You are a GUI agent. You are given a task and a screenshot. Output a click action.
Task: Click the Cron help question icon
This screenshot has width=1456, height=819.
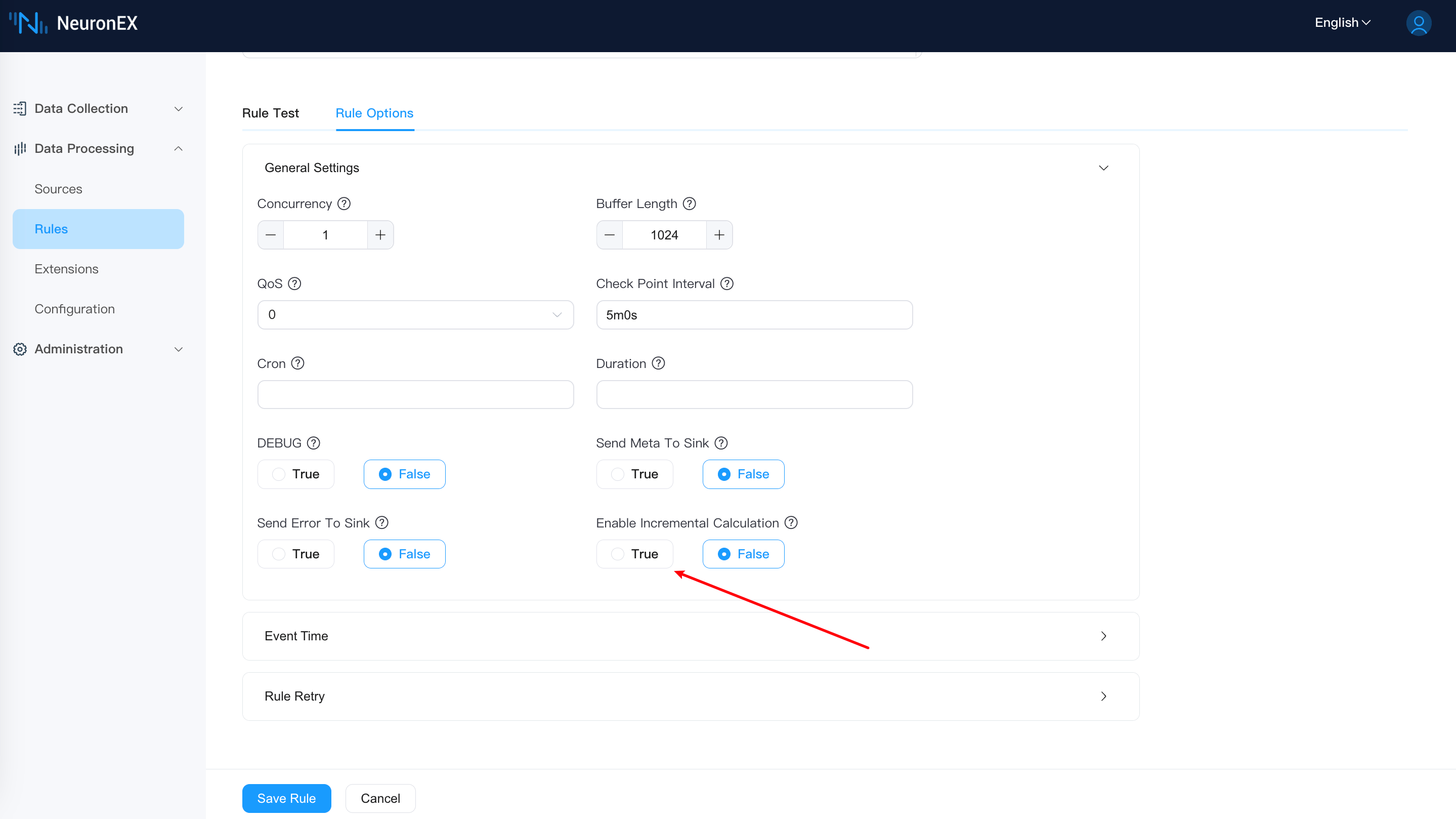298,363
